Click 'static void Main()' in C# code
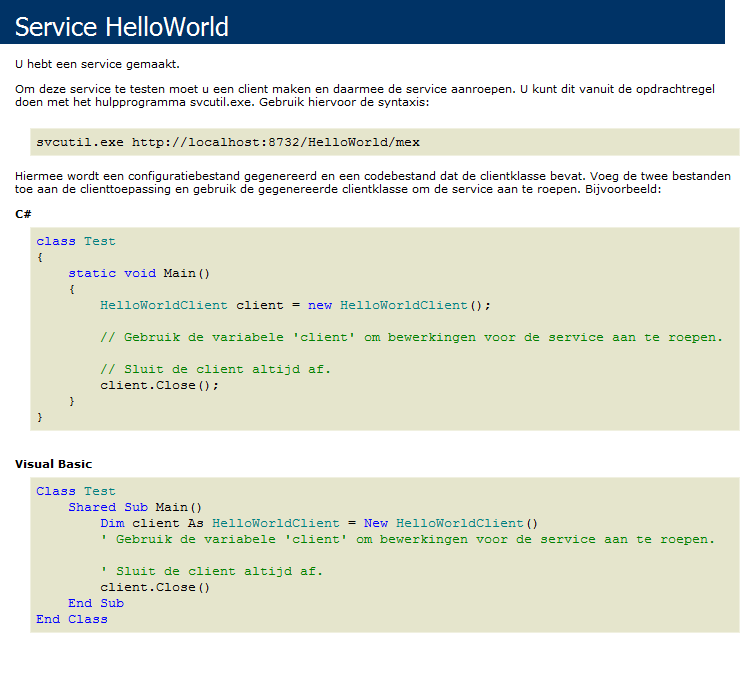The width and height of the screenshot is (748, 678). [139, 273]
